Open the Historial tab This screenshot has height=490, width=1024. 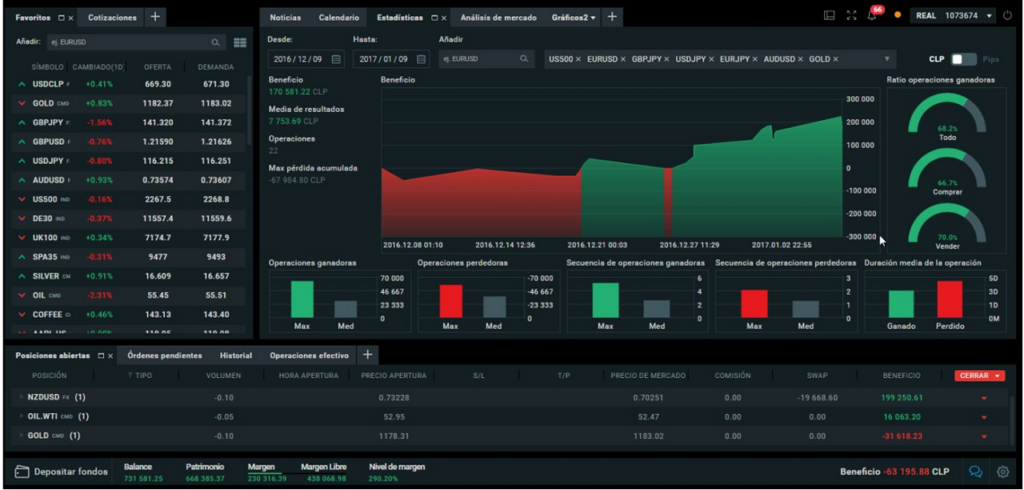235,355
